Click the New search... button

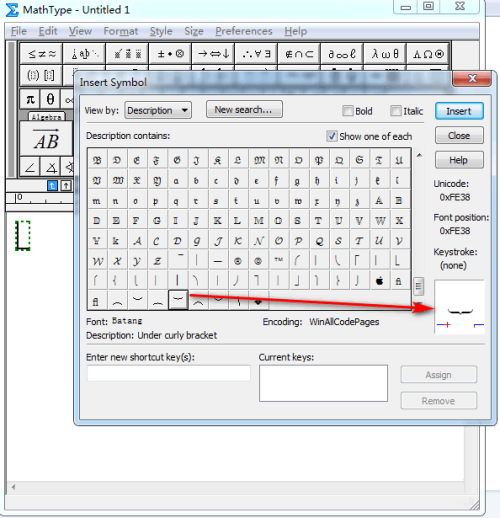(x=244, y=109)
